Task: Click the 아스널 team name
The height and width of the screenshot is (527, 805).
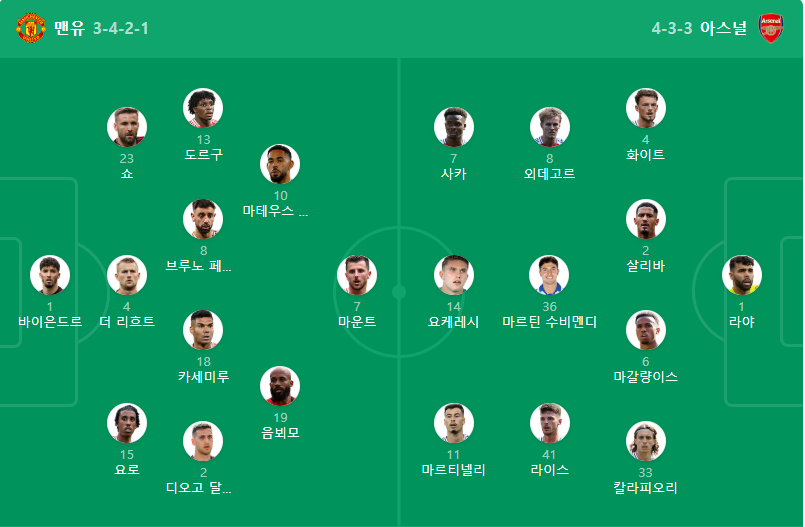Action: [723, 28]
